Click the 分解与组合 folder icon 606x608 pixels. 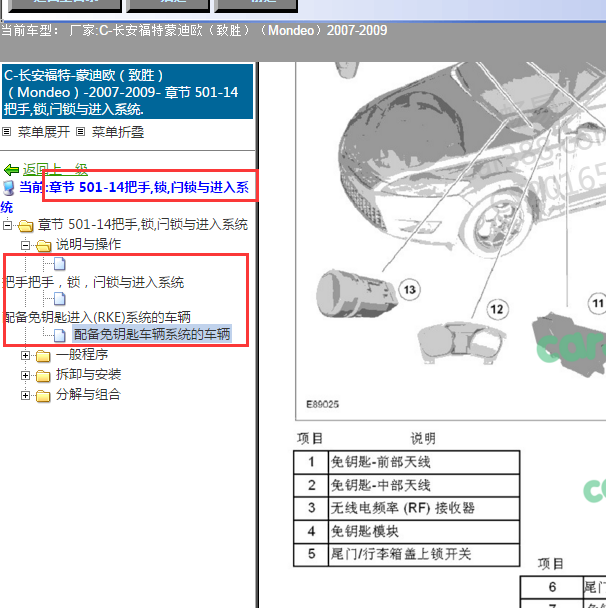43,396
